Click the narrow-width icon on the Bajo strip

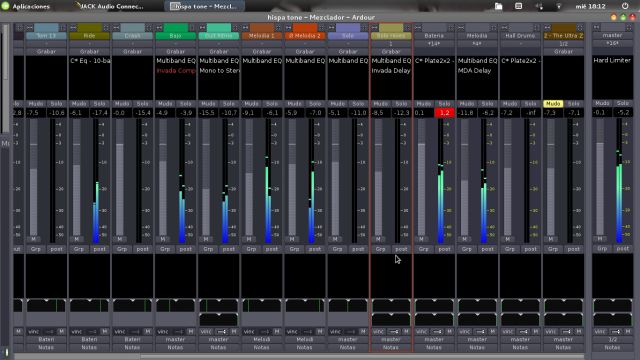tap(159, 27)
